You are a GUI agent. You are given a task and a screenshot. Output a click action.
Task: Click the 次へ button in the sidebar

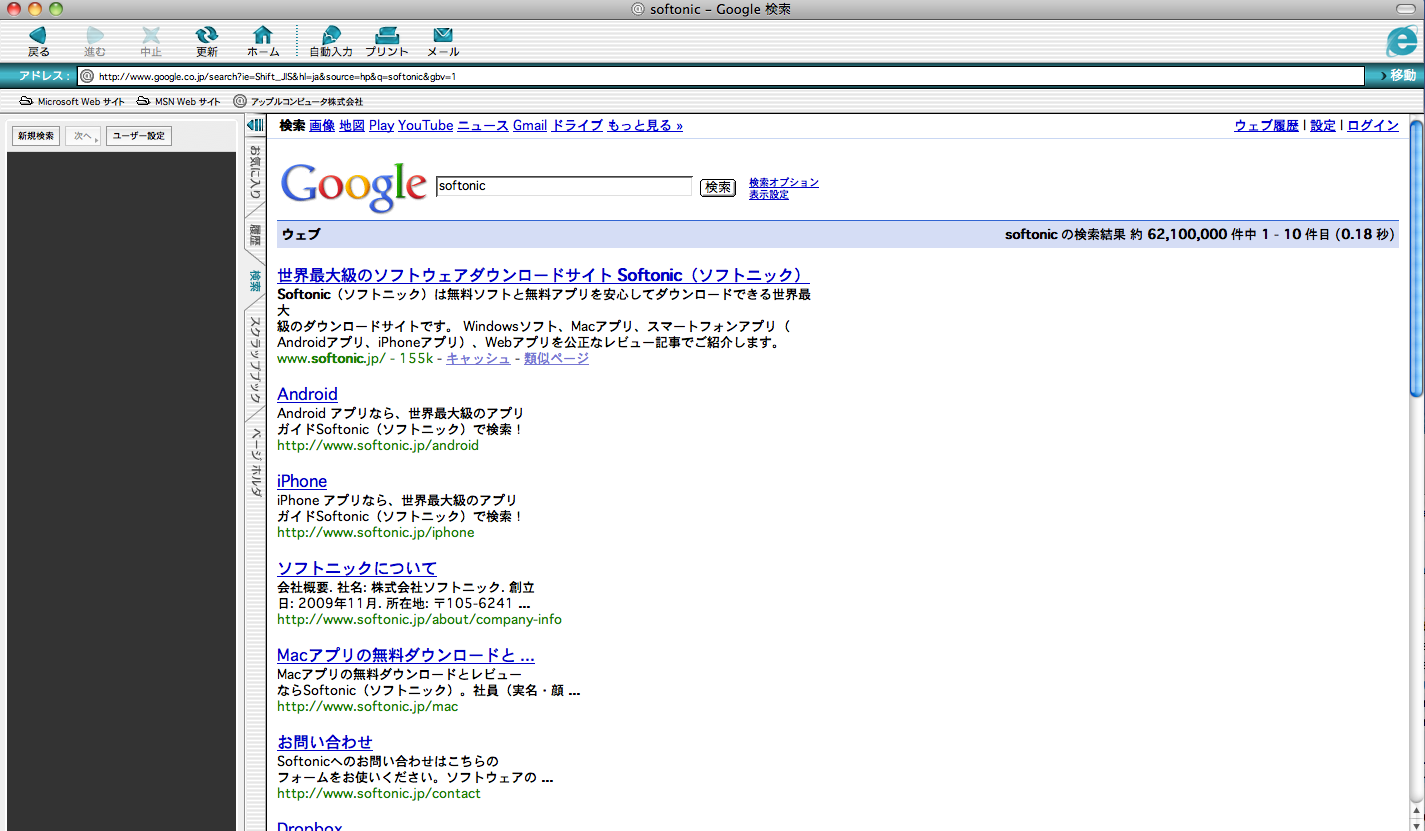82,136
